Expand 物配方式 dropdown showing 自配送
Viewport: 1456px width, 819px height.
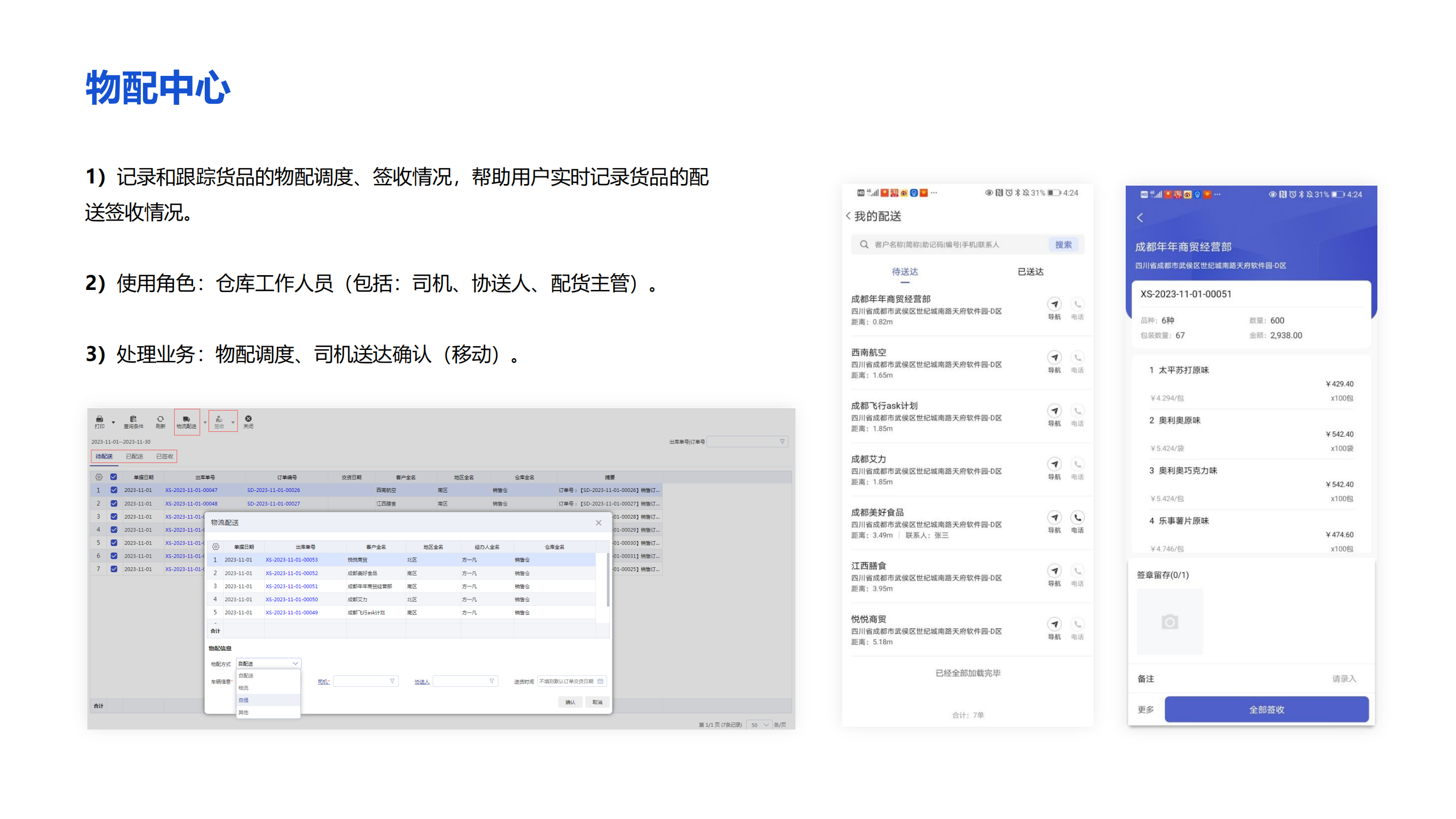tap(269, 663)
